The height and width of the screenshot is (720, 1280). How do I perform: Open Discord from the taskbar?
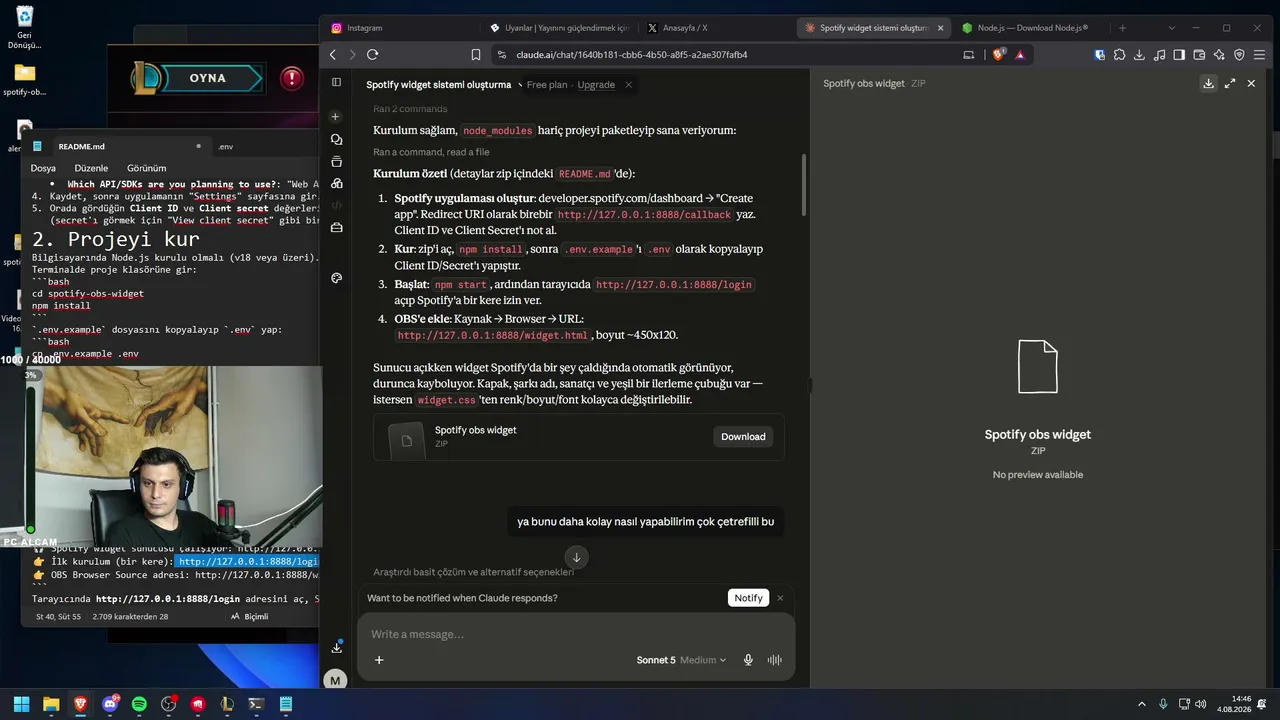pyautogui.click(x=110, y=704)
